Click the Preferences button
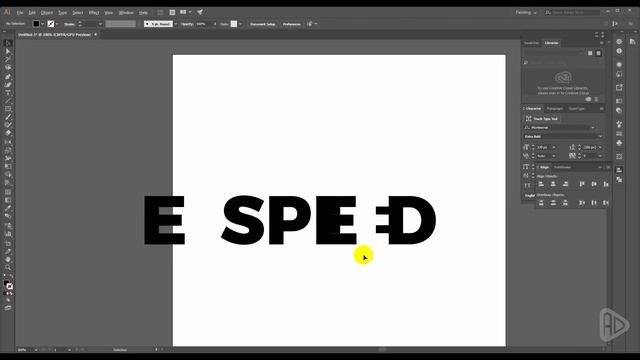This screenshot has height=360, width=640. (x=291, y=24)
